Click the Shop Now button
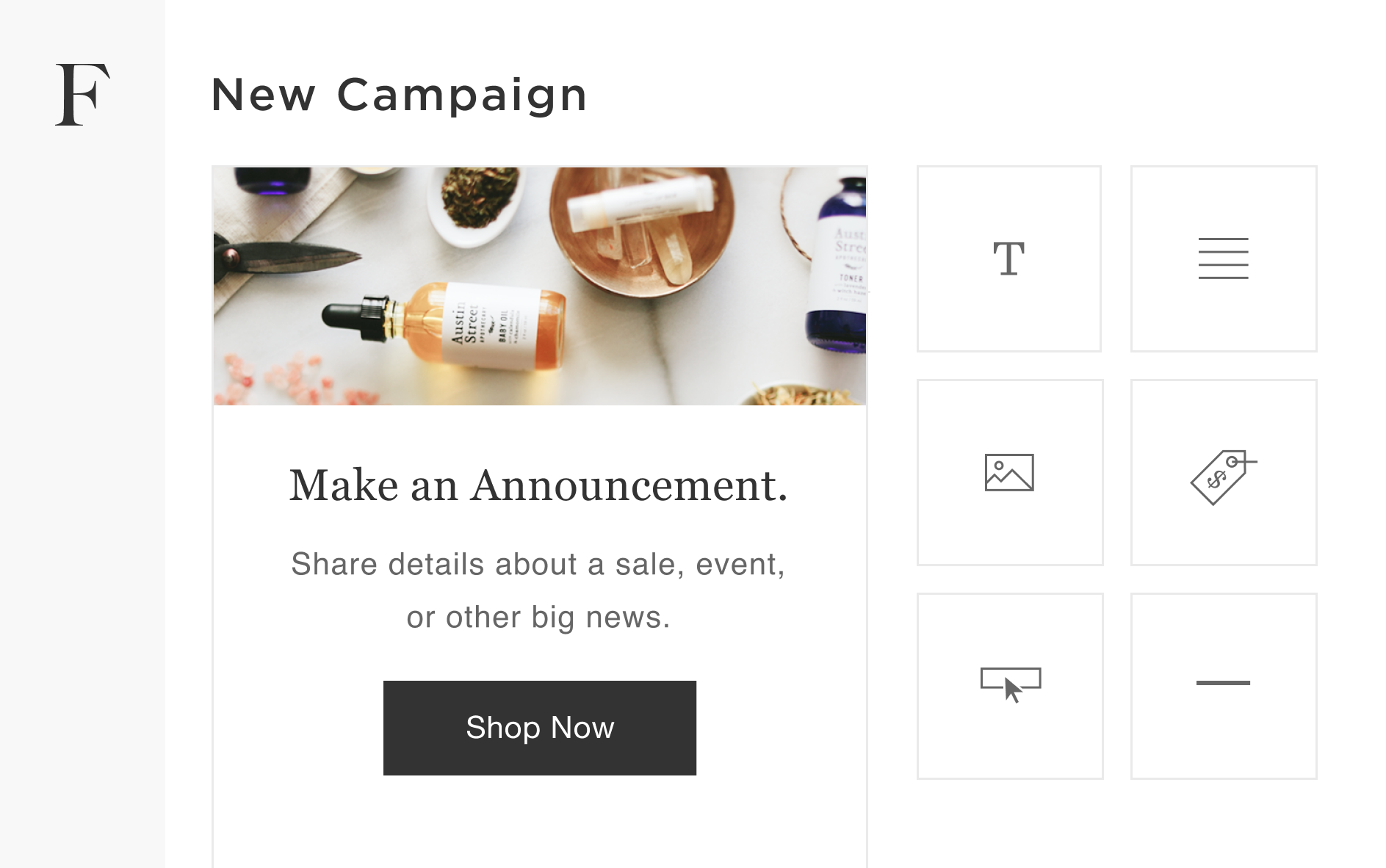Screen dimensions: 1386x868 539,728
